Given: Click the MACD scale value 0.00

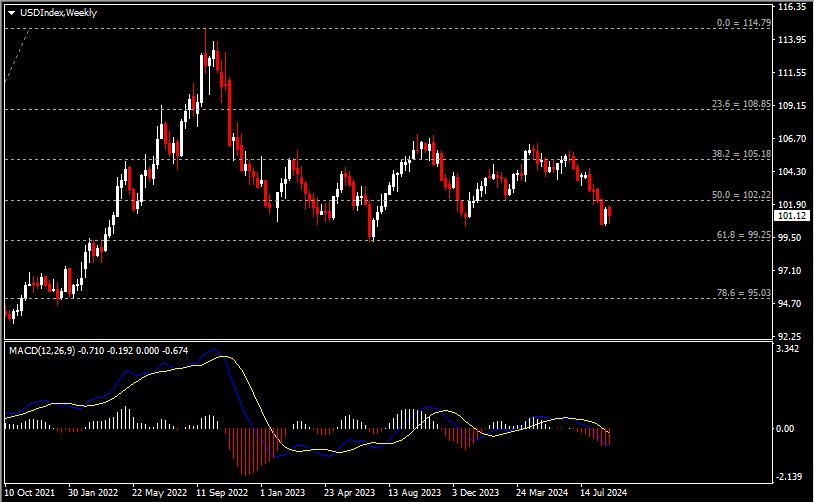Looking at the screenshot, I should pyautogui.click(x=785, y=428).
